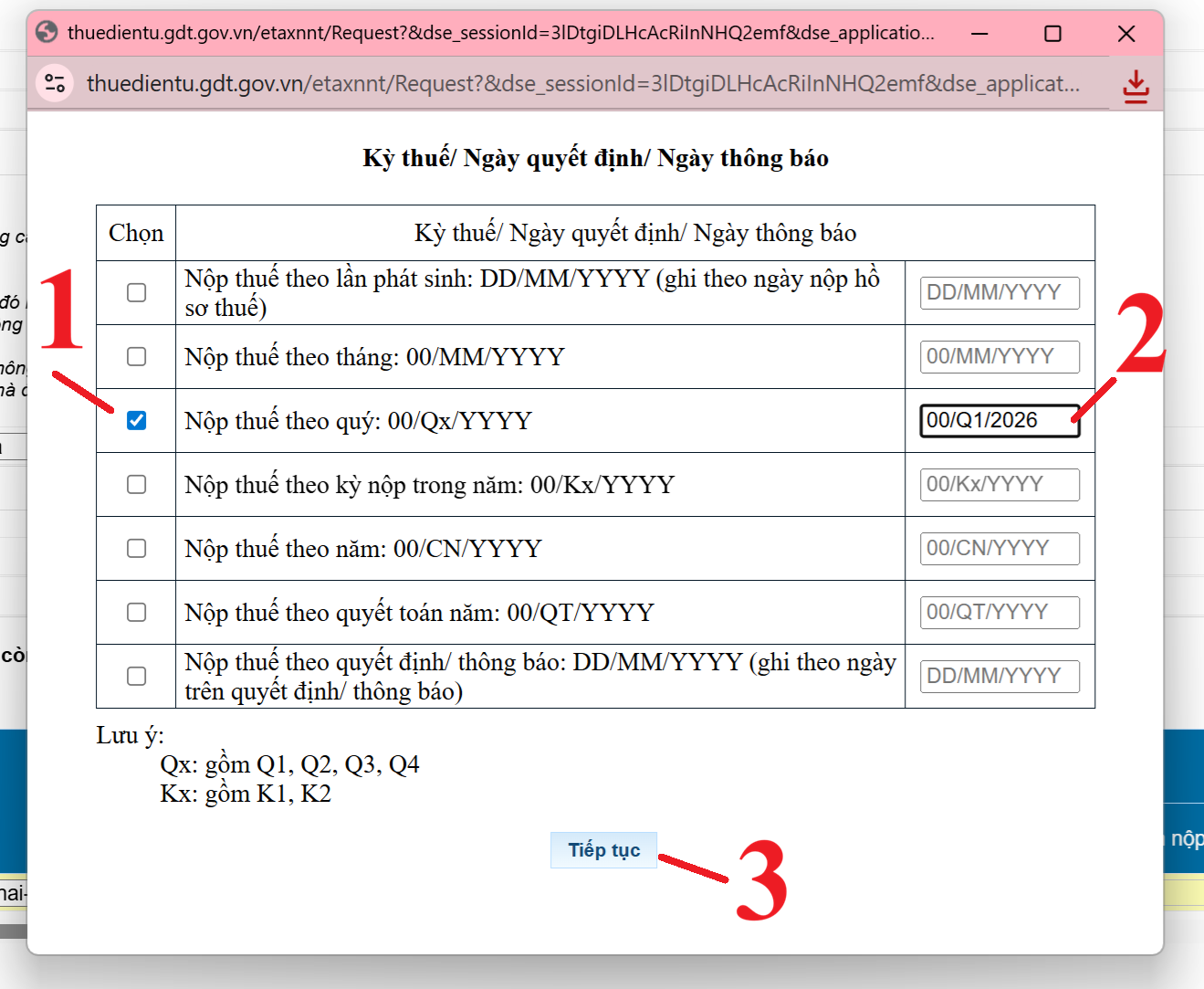Close the tax period popup window
The width and height of the screenshot is (1204, 989).
tap(1126, 34)
